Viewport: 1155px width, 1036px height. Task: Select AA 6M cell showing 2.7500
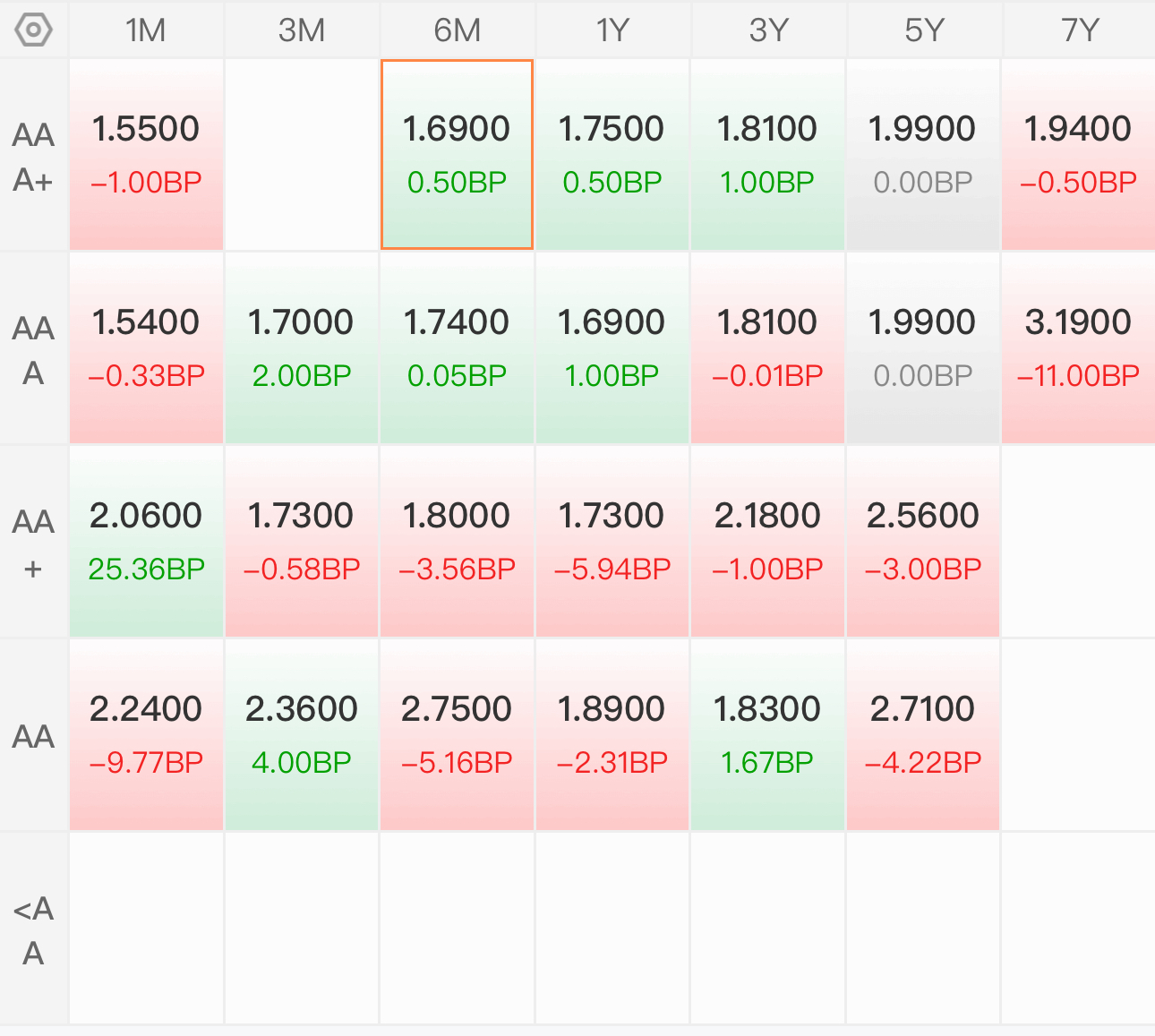(x=457, y=735)
